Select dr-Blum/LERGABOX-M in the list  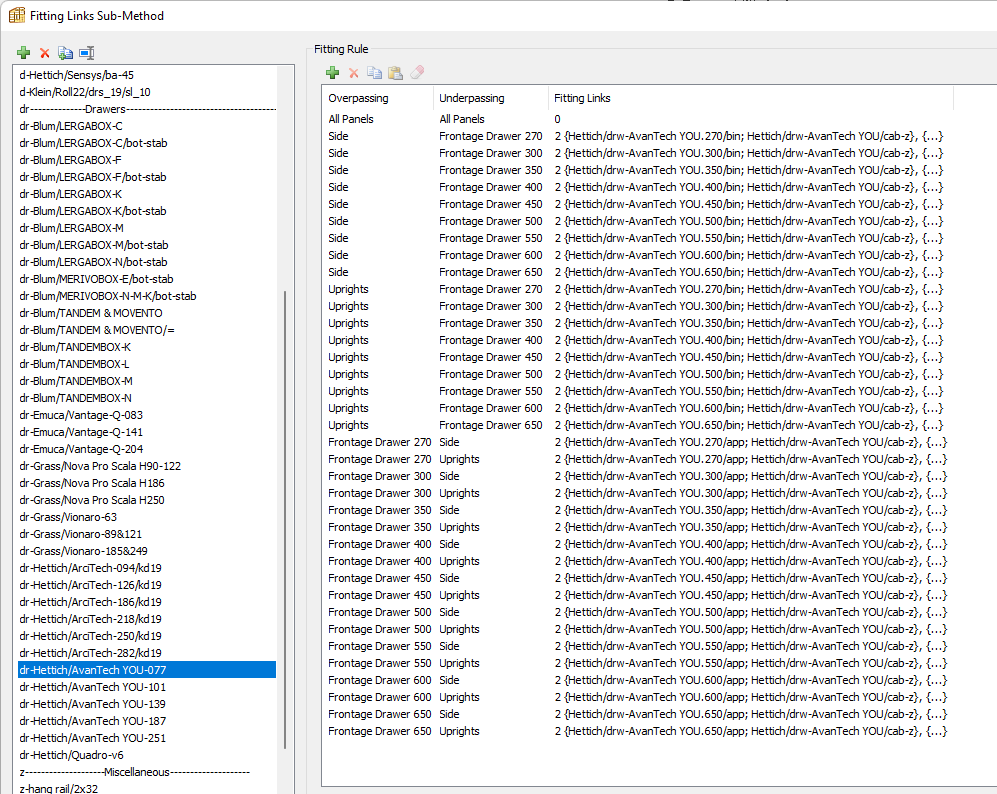pyautogui.click(x=147, y=228)
